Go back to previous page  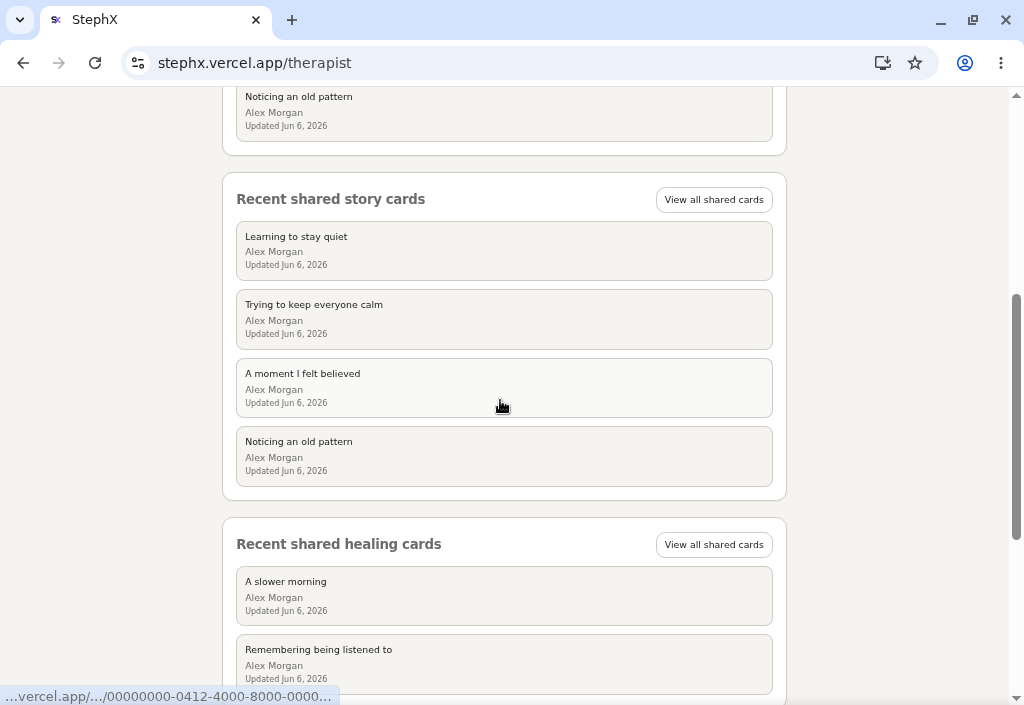pos(23,63)
